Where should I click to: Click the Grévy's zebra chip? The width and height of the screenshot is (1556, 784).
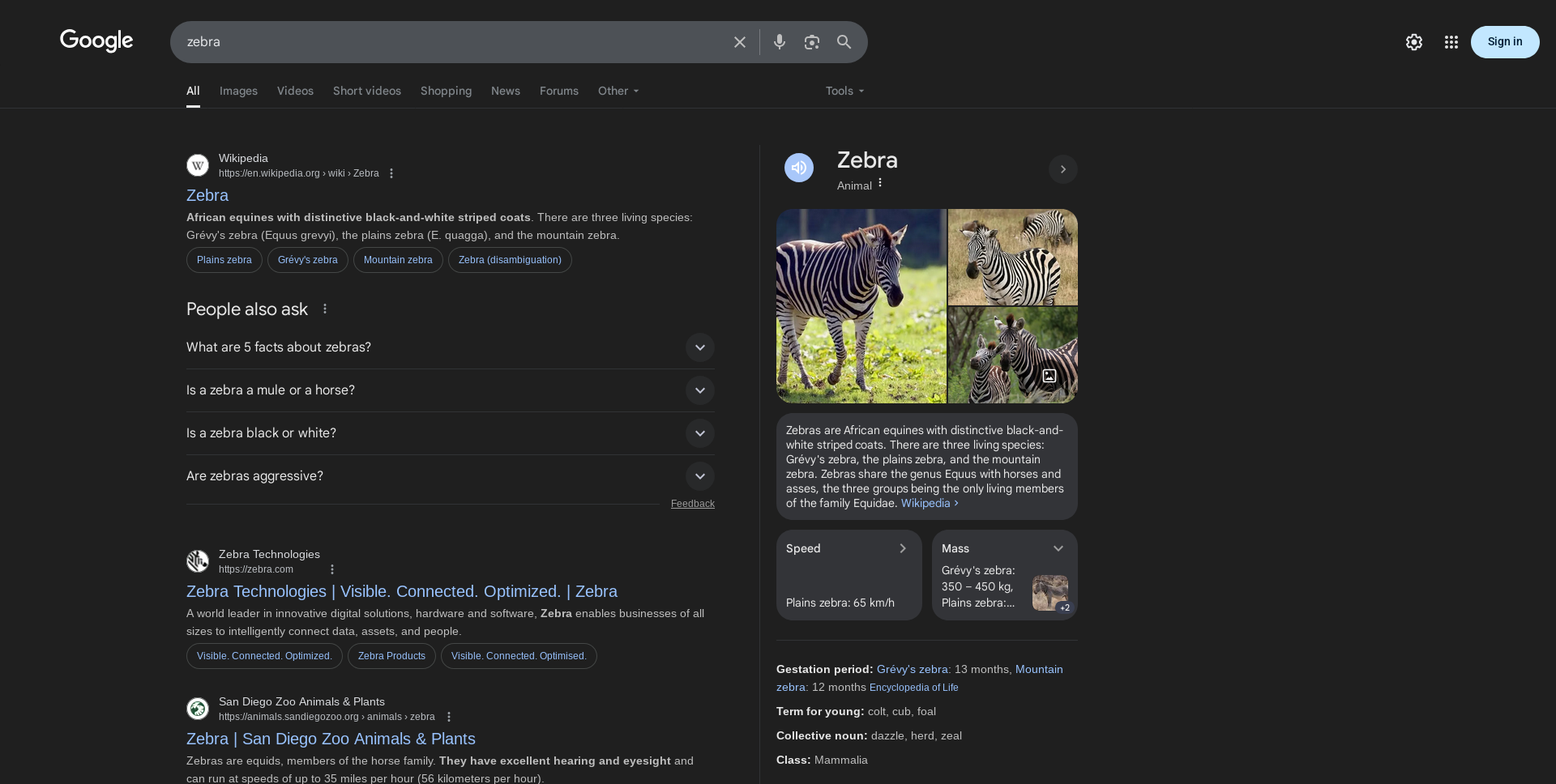coord(308,260)
